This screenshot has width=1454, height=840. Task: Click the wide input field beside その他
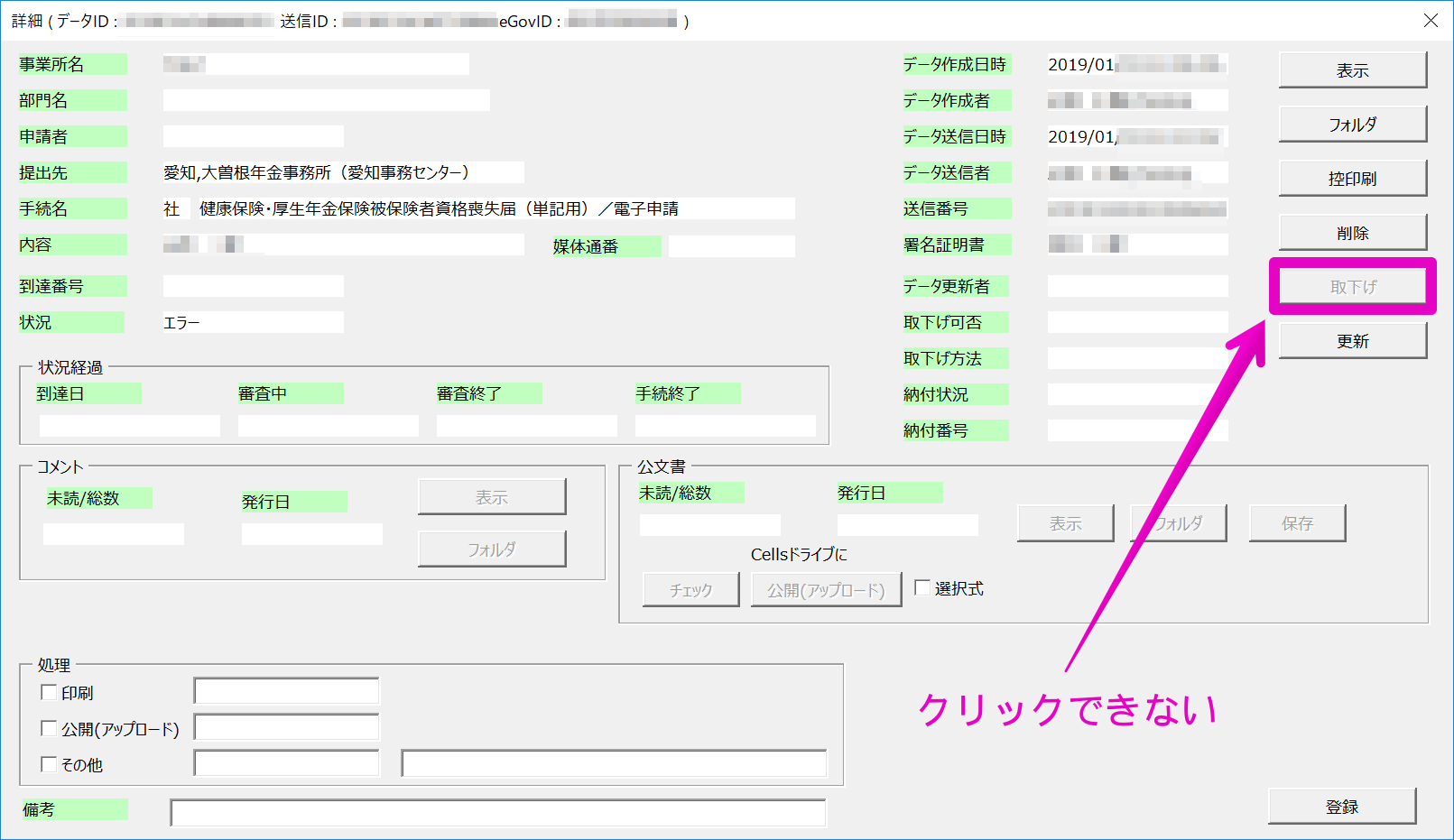614,763
